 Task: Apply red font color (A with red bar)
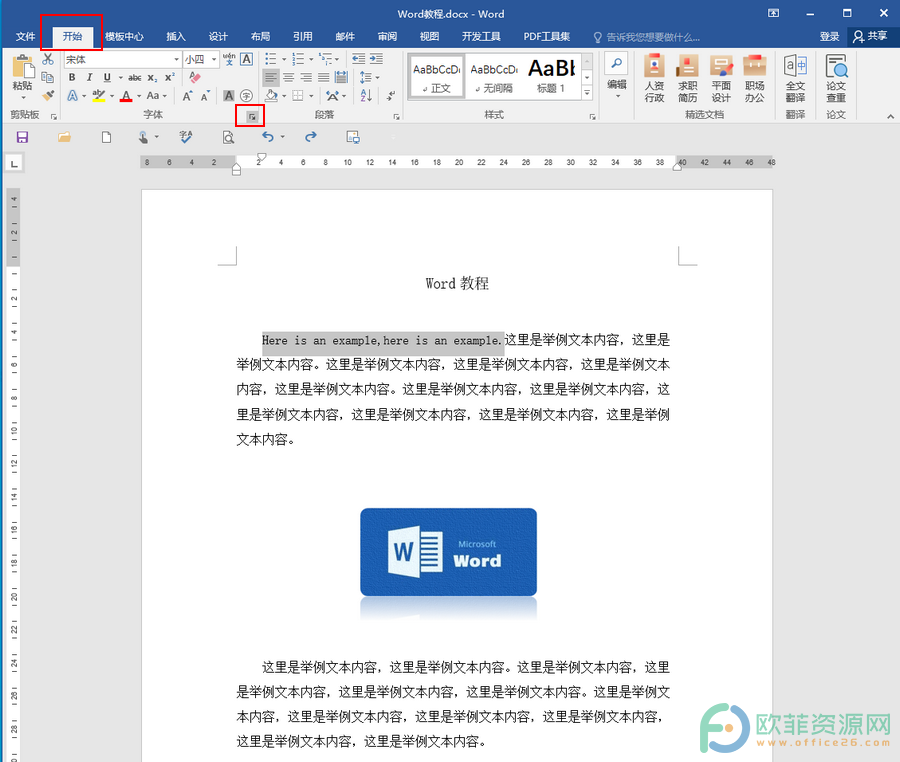click(x=126, y=96)
